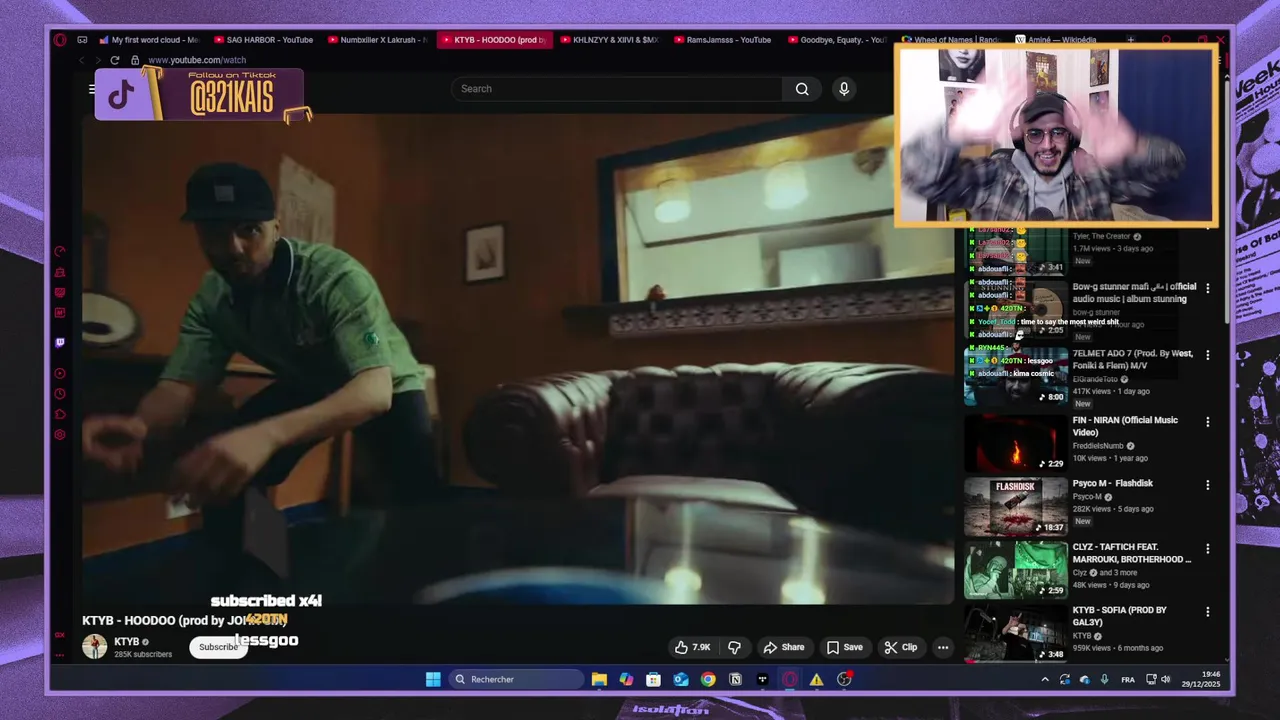1280x720 pixels.
Task: Like the HOODOO video
Action: (692, 647)
